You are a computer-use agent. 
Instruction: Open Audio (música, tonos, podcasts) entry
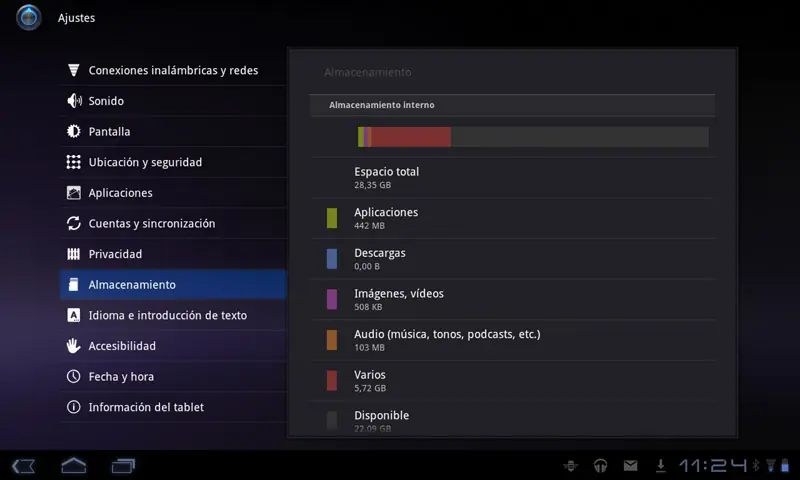pos(513,340)
